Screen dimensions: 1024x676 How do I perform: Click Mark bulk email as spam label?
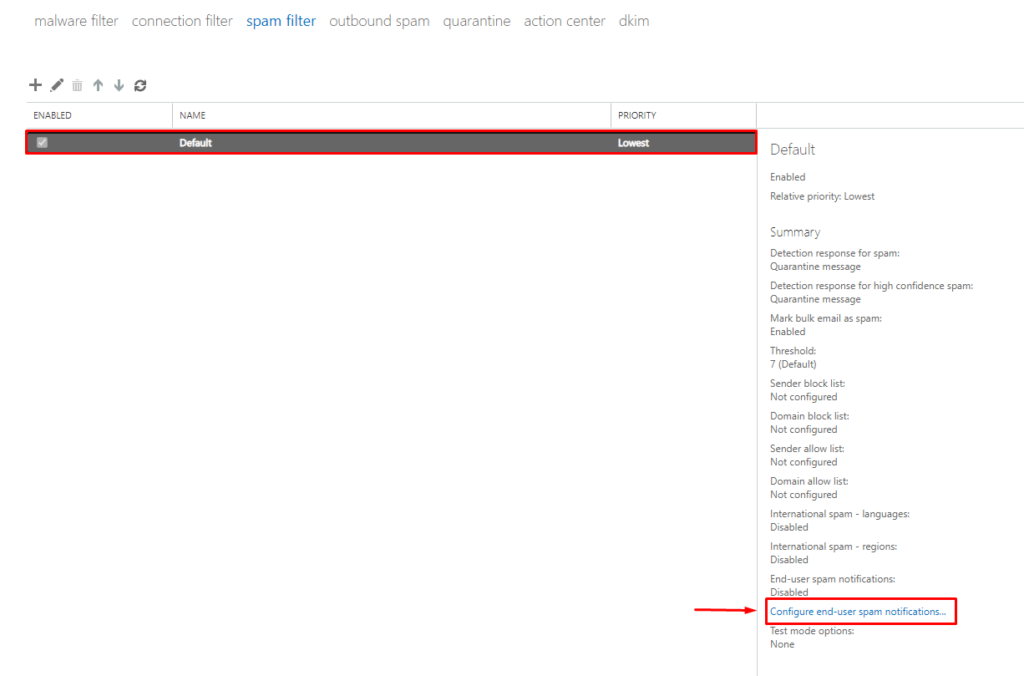click(825, 319)
